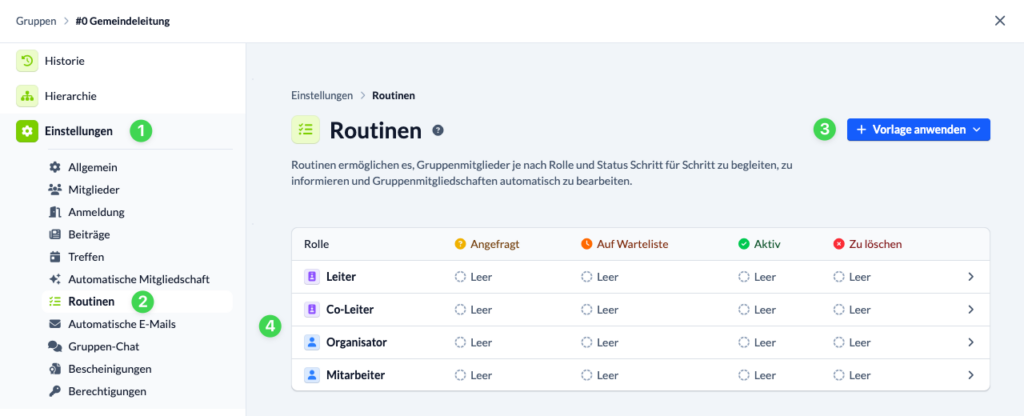This screenshot has height=416, width=1024.
Task: Expand the Leiter row chevron
Action: (970, 277)
